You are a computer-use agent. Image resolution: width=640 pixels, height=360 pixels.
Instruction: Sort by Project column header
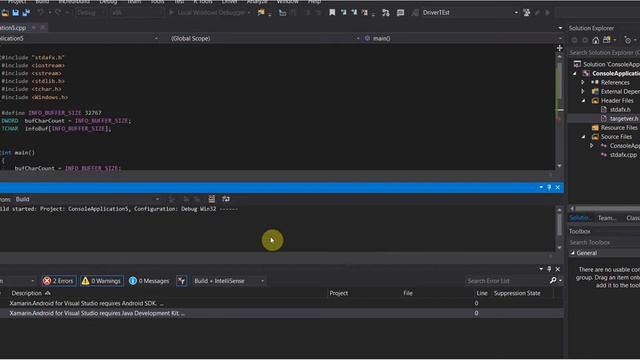pos(339,293)
